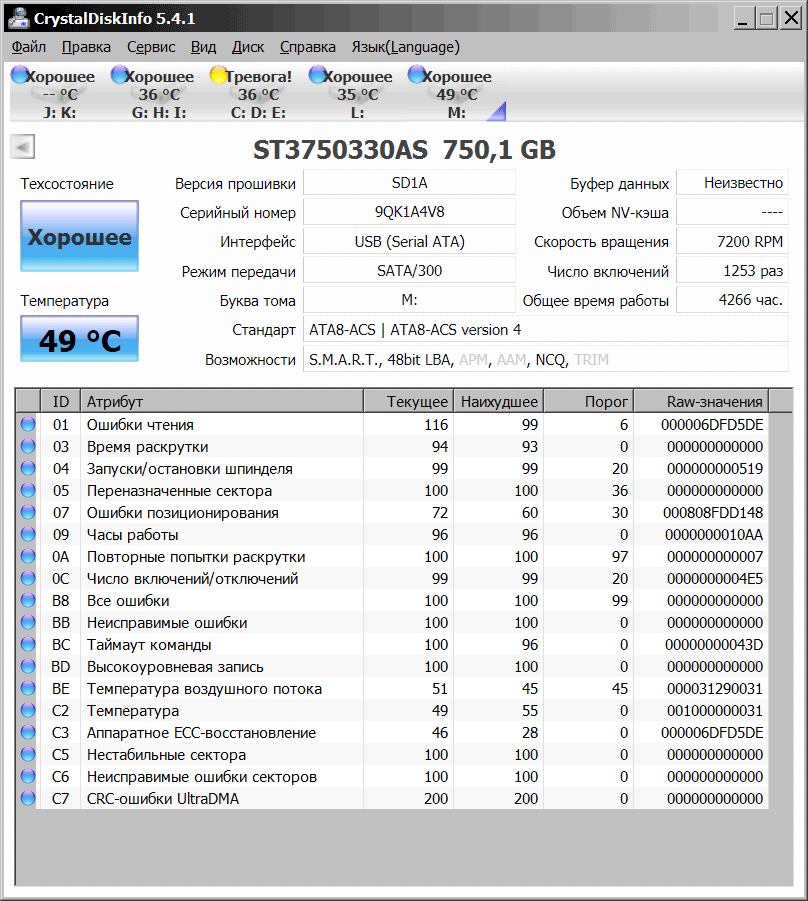808x901 pixels.
Task: Select the yellow Тревога! disk C: D: E:
Action: (x=219, y=76)
